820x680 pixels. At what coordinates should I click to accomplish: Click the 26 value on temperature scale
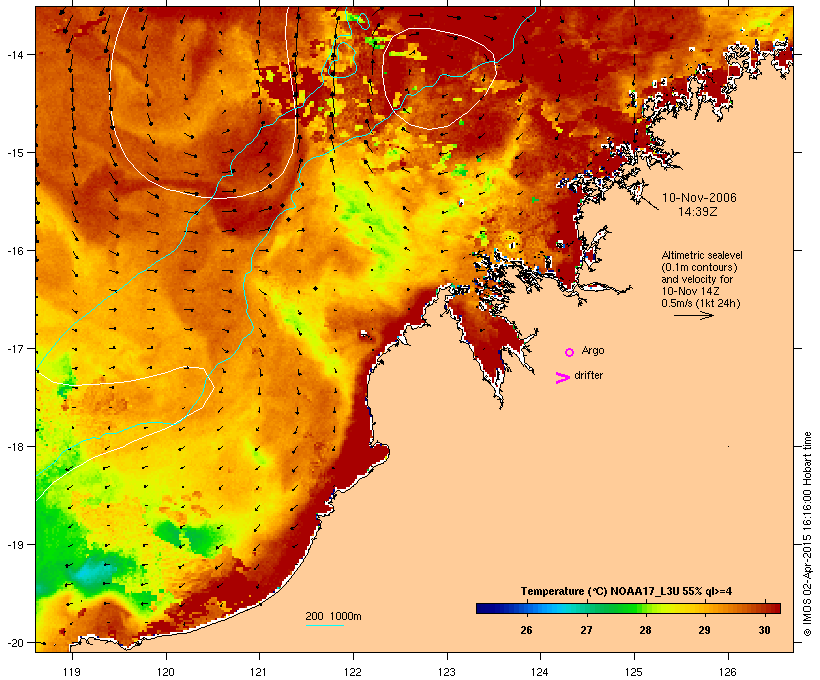click(526, 630)
